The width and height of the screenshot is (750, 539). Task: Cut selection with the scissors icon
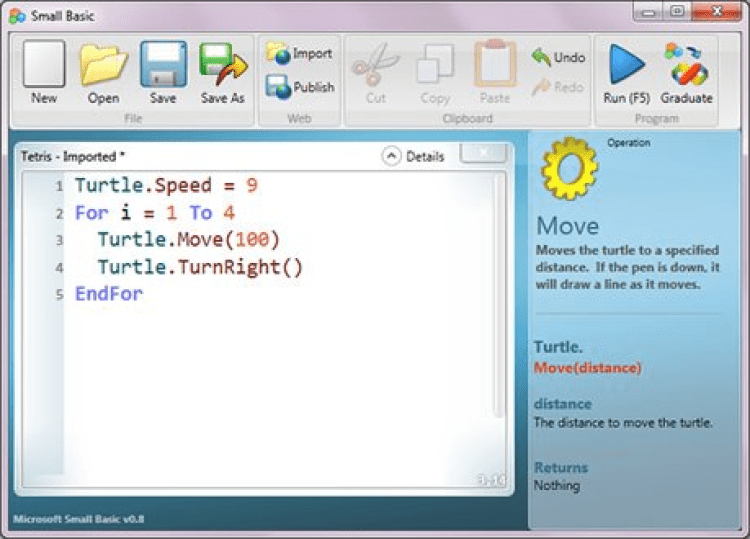tap(376, 73)
